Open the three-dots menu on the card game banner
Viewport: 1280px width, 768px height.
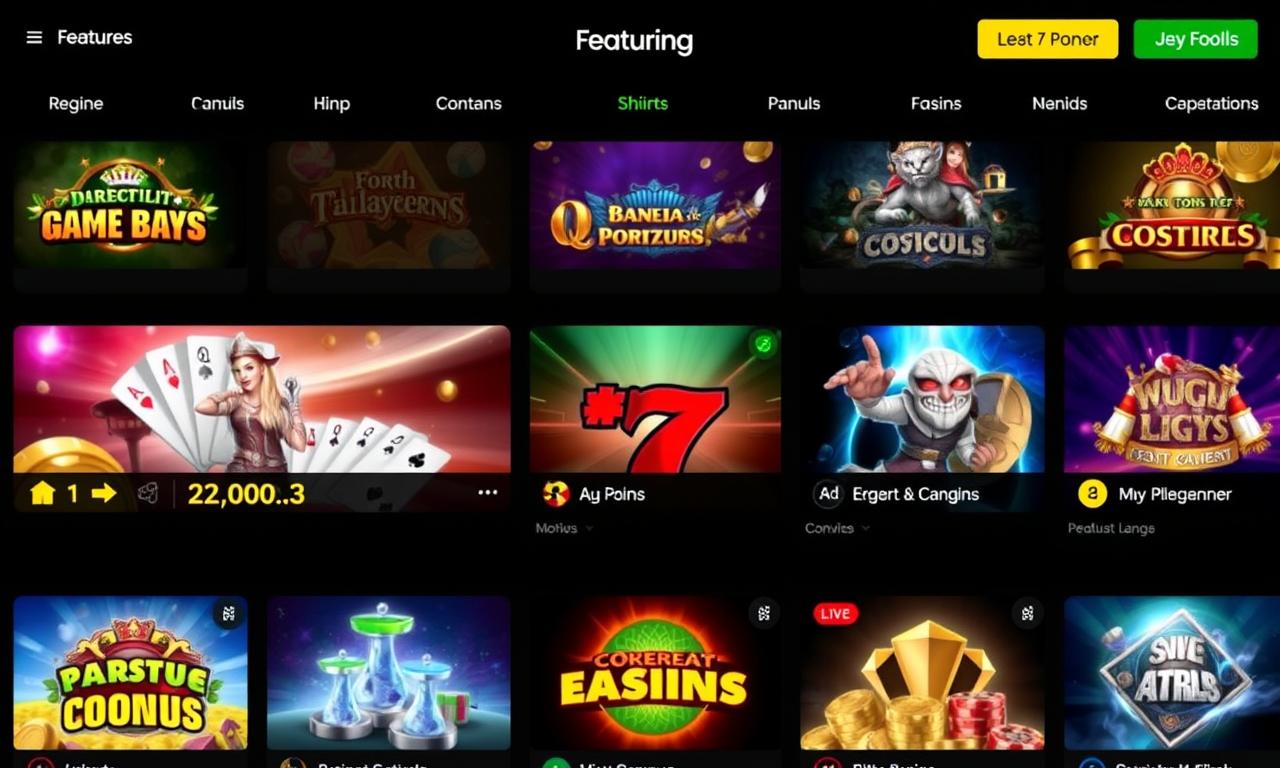click(x=488, y=493)
